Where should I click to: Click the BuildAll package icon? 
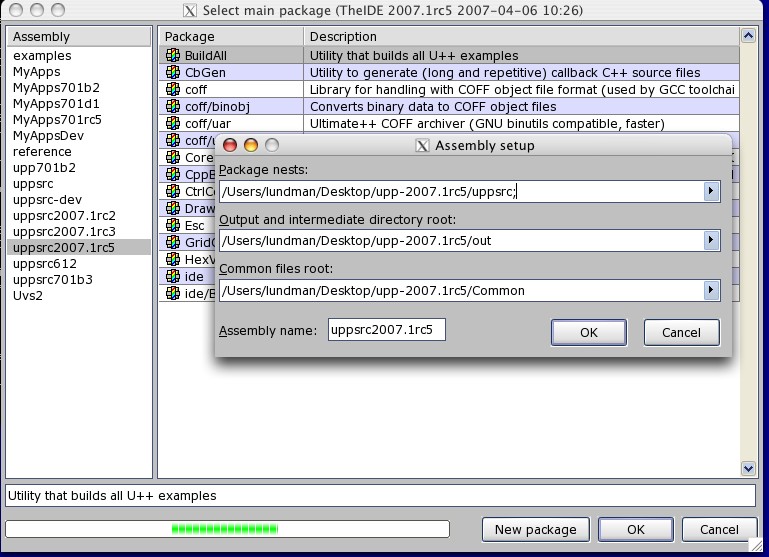pos(173,56)
